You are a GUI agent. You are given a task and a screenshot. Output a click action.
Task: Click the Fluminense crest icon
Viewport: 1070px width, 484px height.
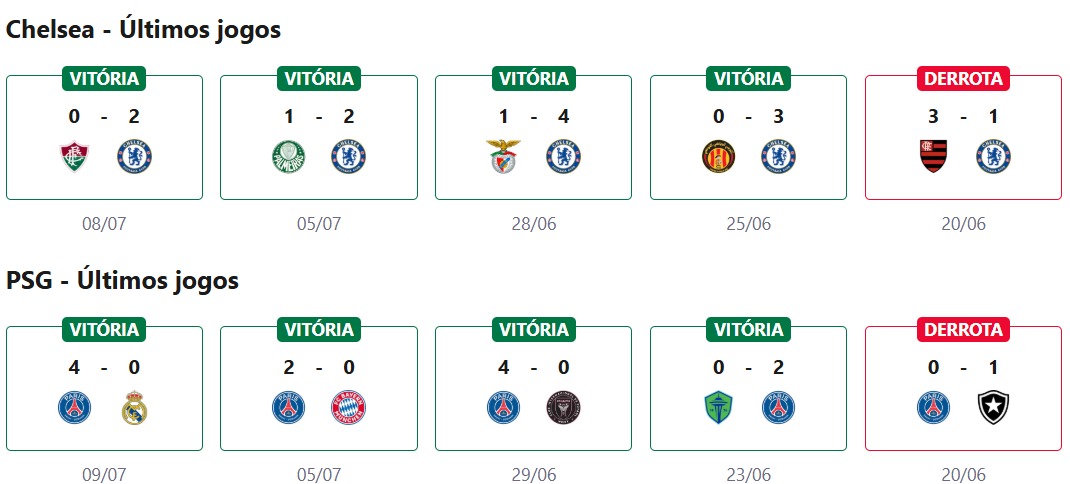tap(74, 156)
